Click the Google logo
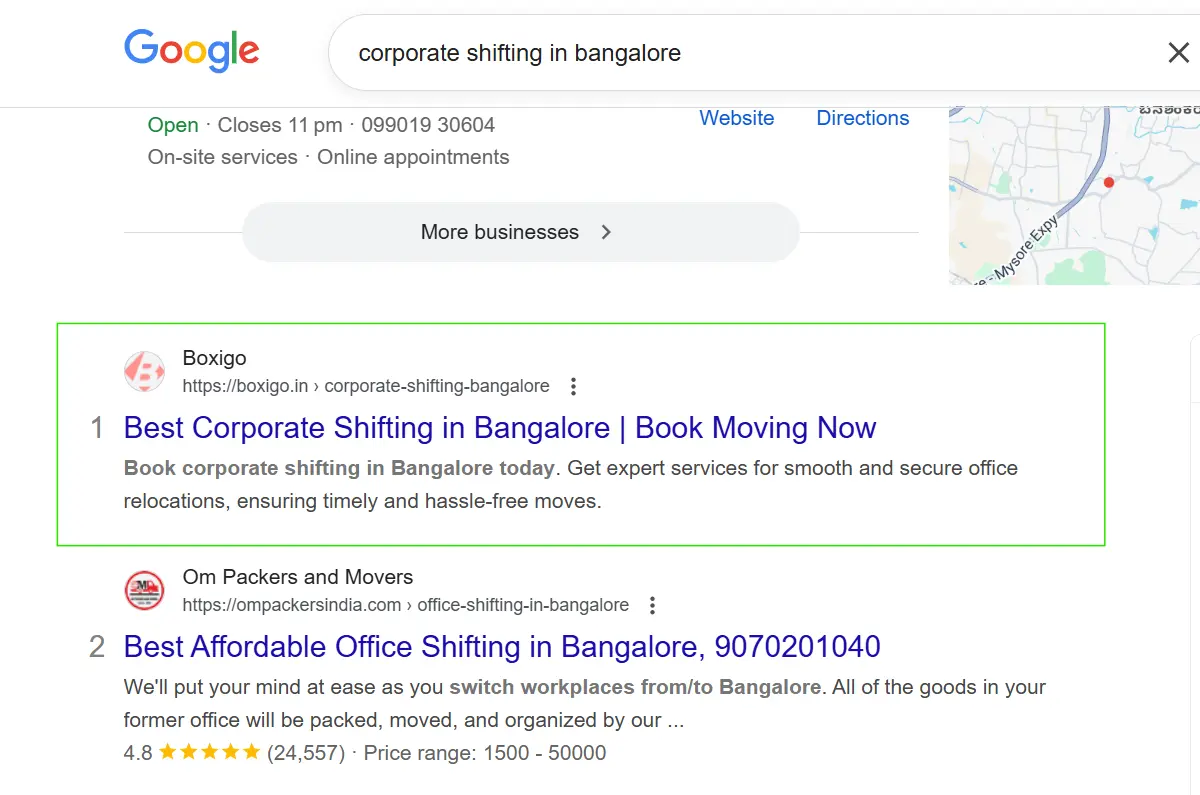This screenshot has width=1200, height=795. pos(191,51)
